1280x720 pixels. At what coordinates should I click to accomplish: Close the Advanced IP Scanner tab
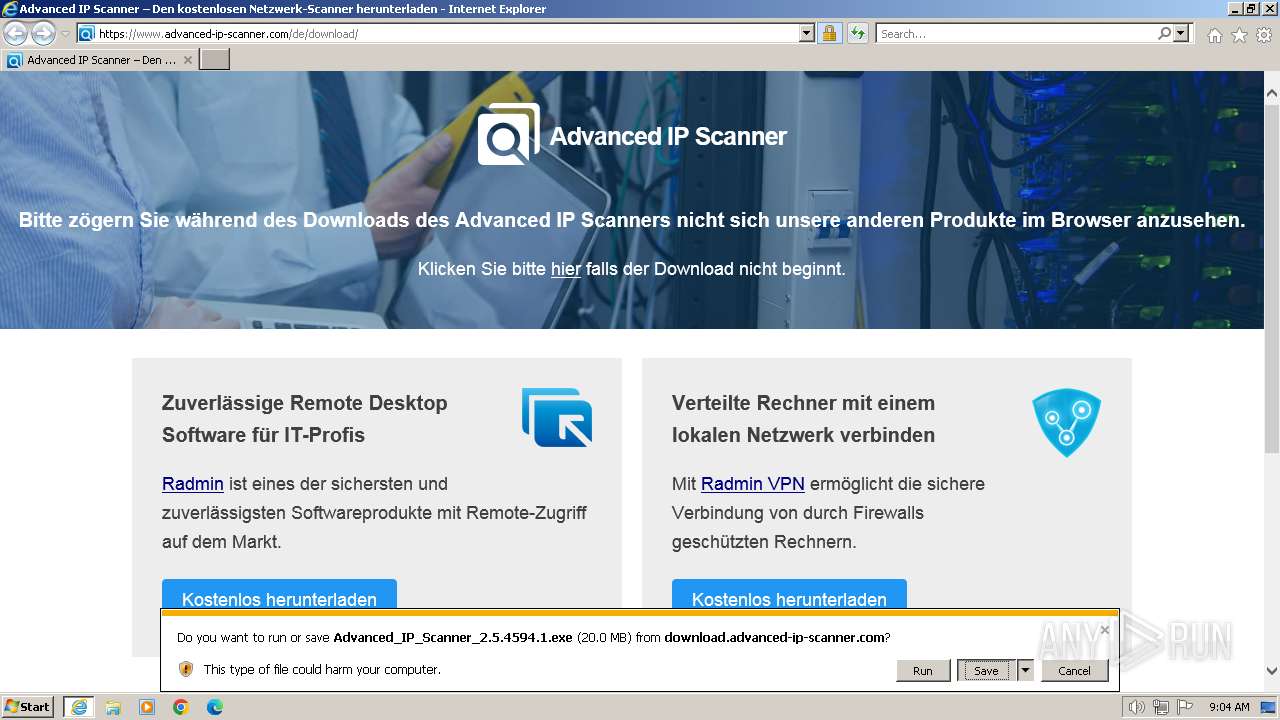(x=187, y=60)
